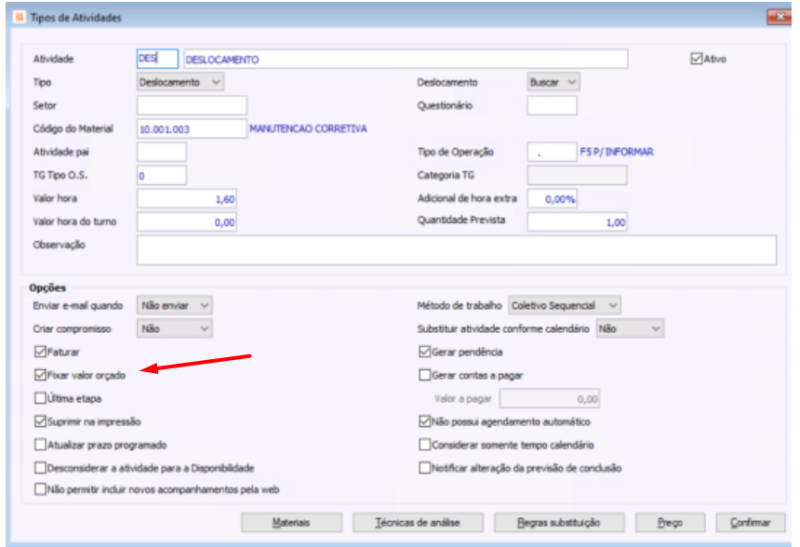Toggle Suprimir na impressão checkbox

40,421
